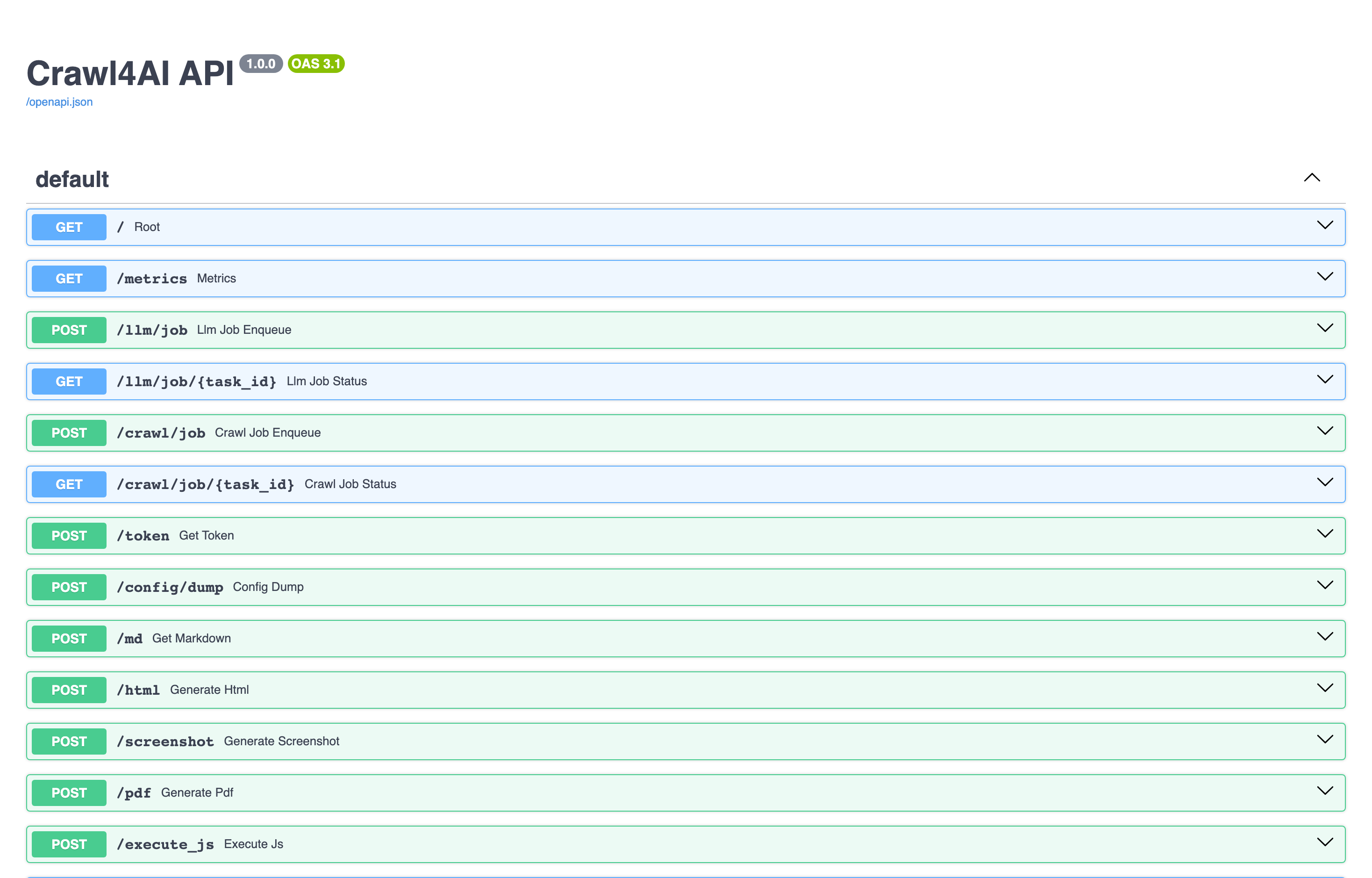This screenshot has width=1372, height=878.
Task: Expand the /llm/job Enqueue chevron
Action: 1325,328
